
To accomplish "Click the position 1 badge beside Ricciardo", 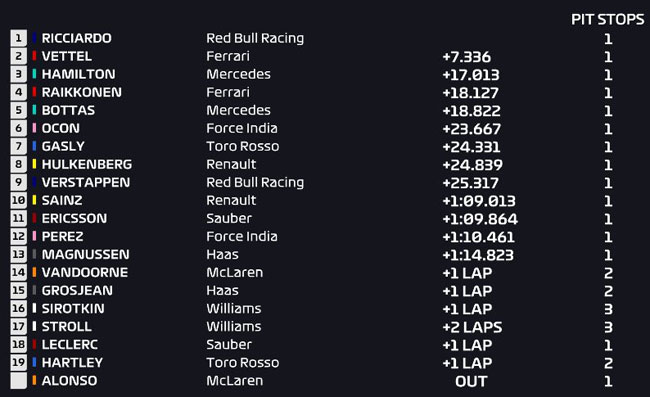I will (x=18, y=38).
